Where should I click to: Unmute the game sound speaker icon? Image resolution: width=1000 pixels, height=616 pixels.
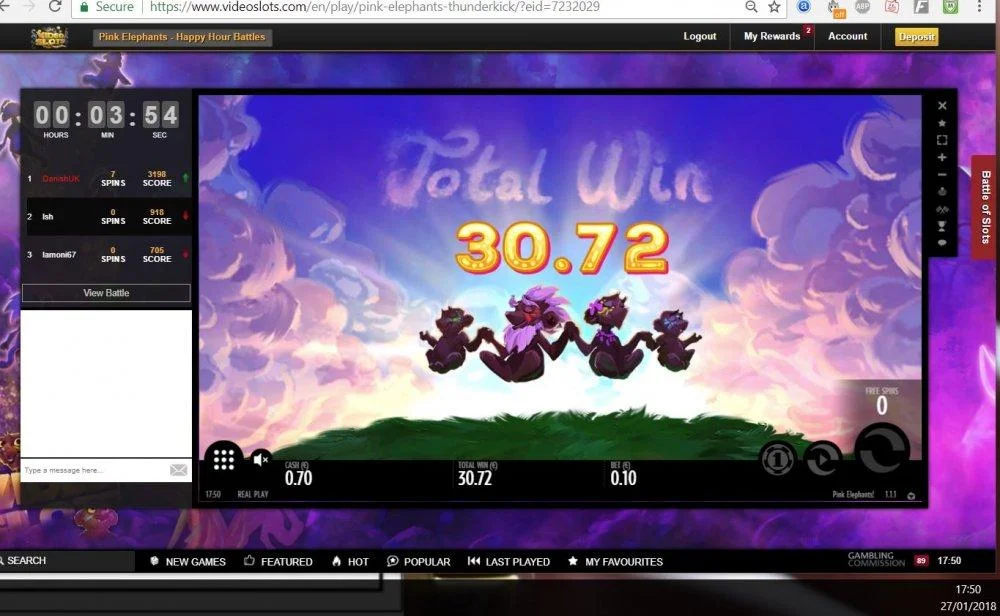click(260, 459)
